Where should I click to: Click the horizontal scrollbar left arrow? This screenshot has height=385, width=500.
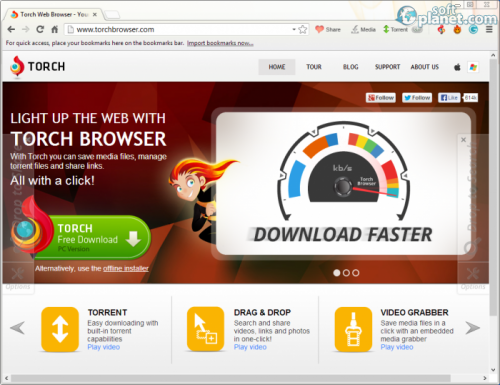point(6,378)
